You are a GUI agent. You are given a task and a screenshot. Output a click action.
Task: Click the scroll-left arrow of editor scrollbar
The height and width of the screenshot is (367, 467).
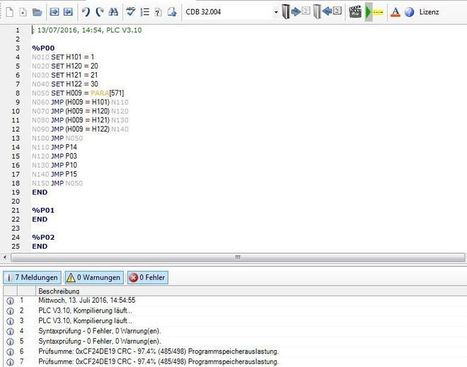click(x=5, y=257)
